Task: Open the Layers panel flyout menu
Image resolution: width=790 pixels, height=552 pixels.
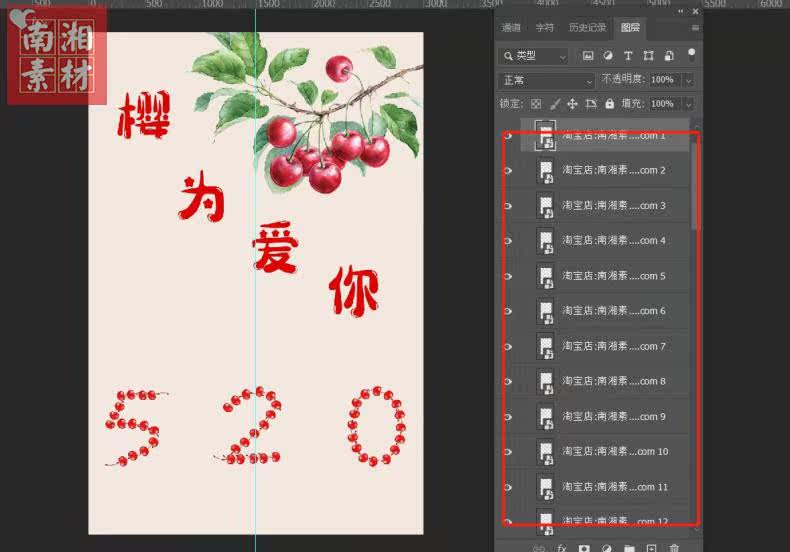Action: 695,28
